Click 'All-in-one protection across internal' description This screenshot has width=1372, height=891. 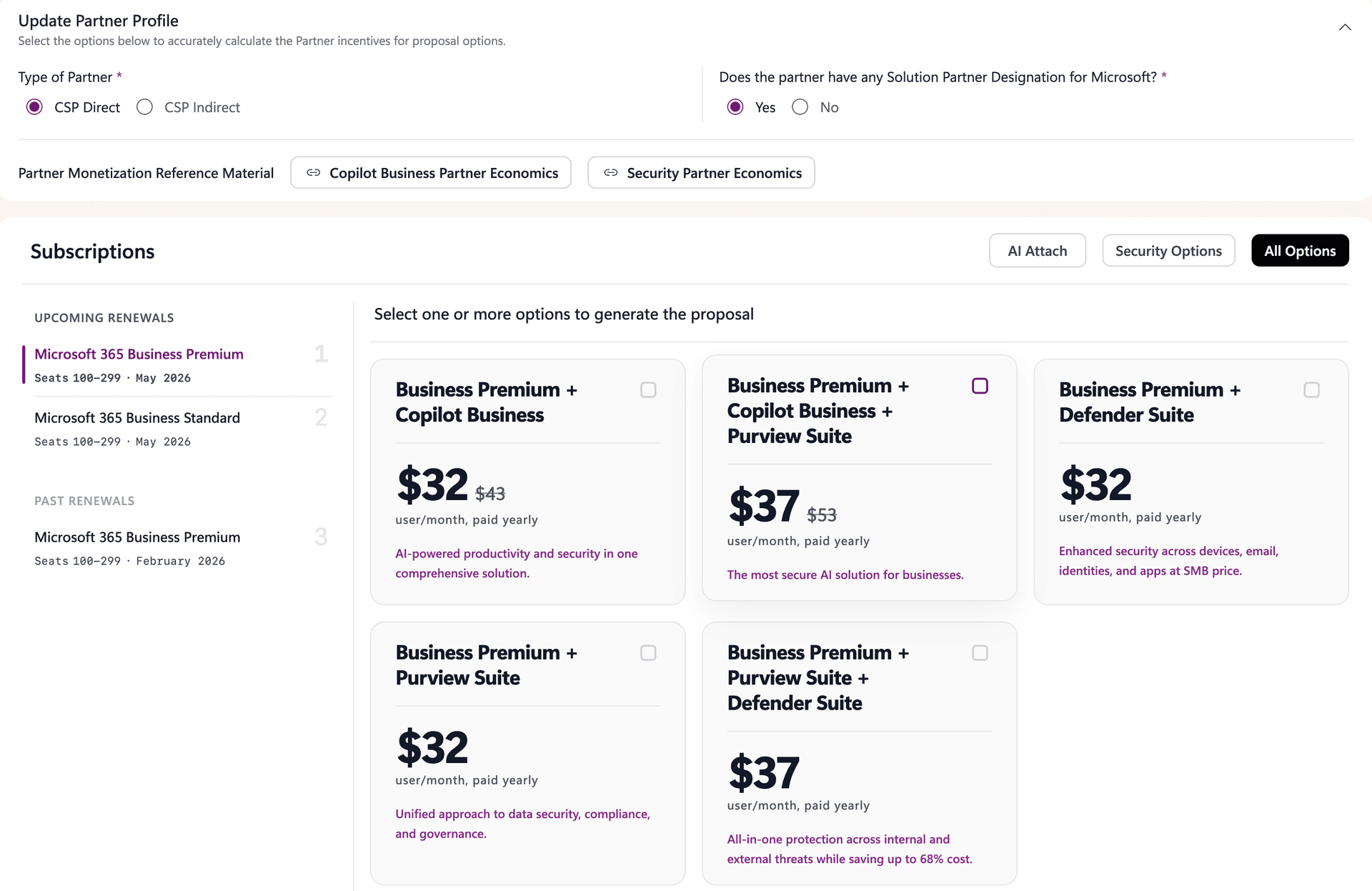coord(850,849)
